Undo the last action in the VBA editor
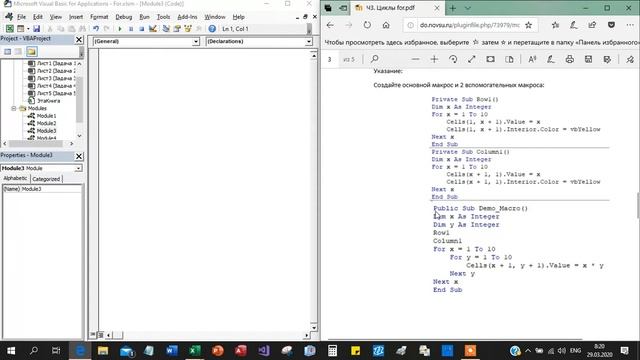Screen dimensions: 640x360 (96, 29)
